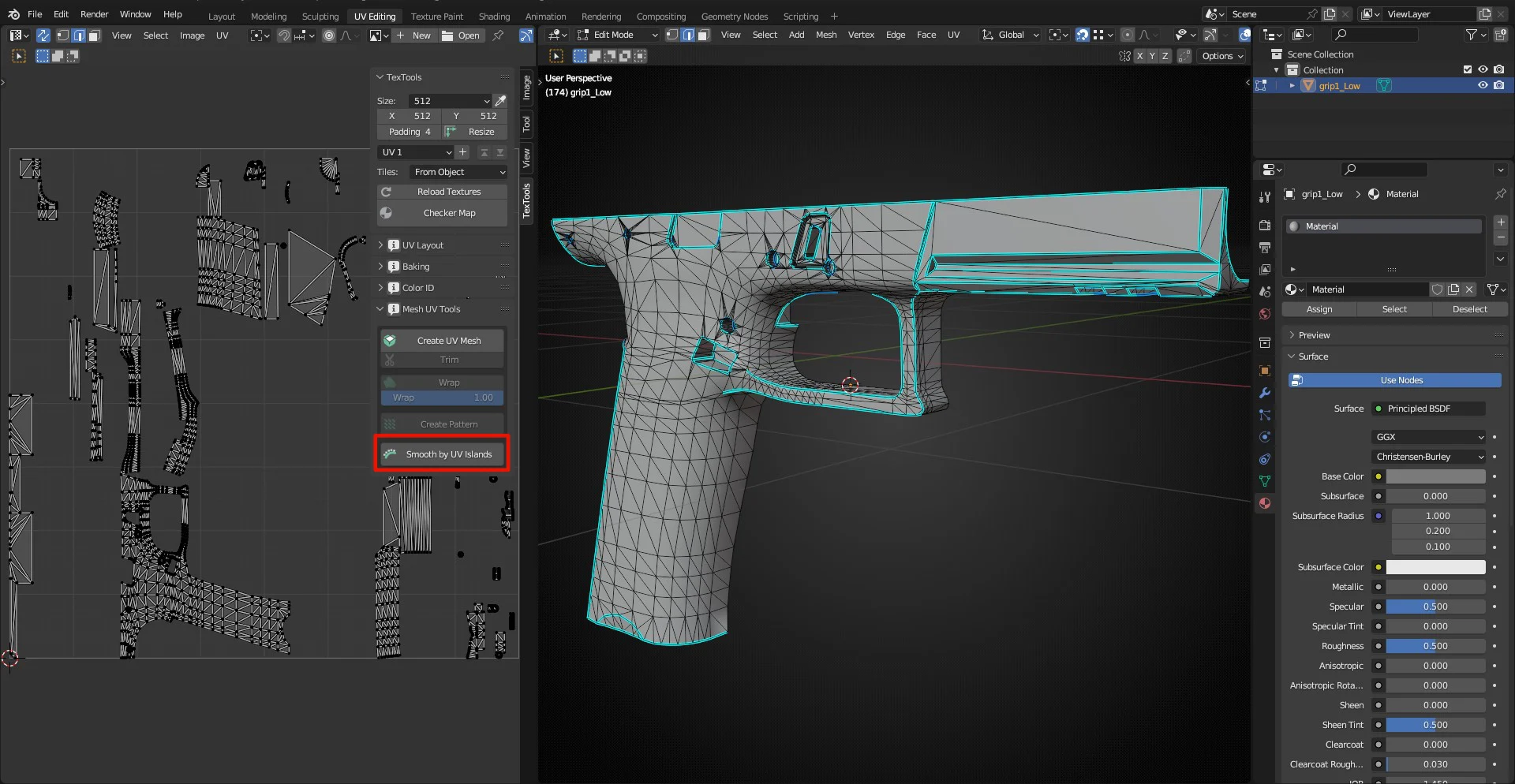Open Tiles From Object dropdown

pos(458,172)
